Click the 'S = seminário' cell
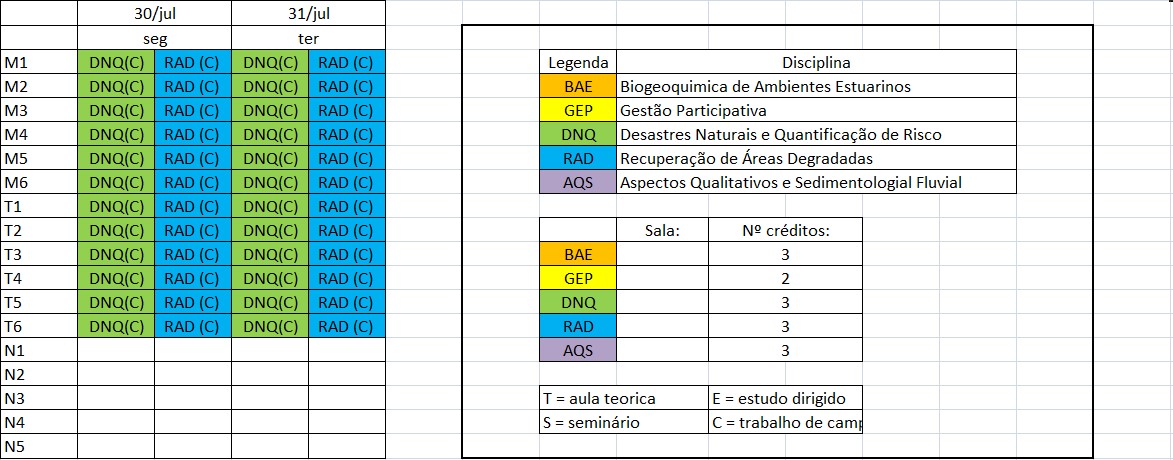 (x=624, y=422)
